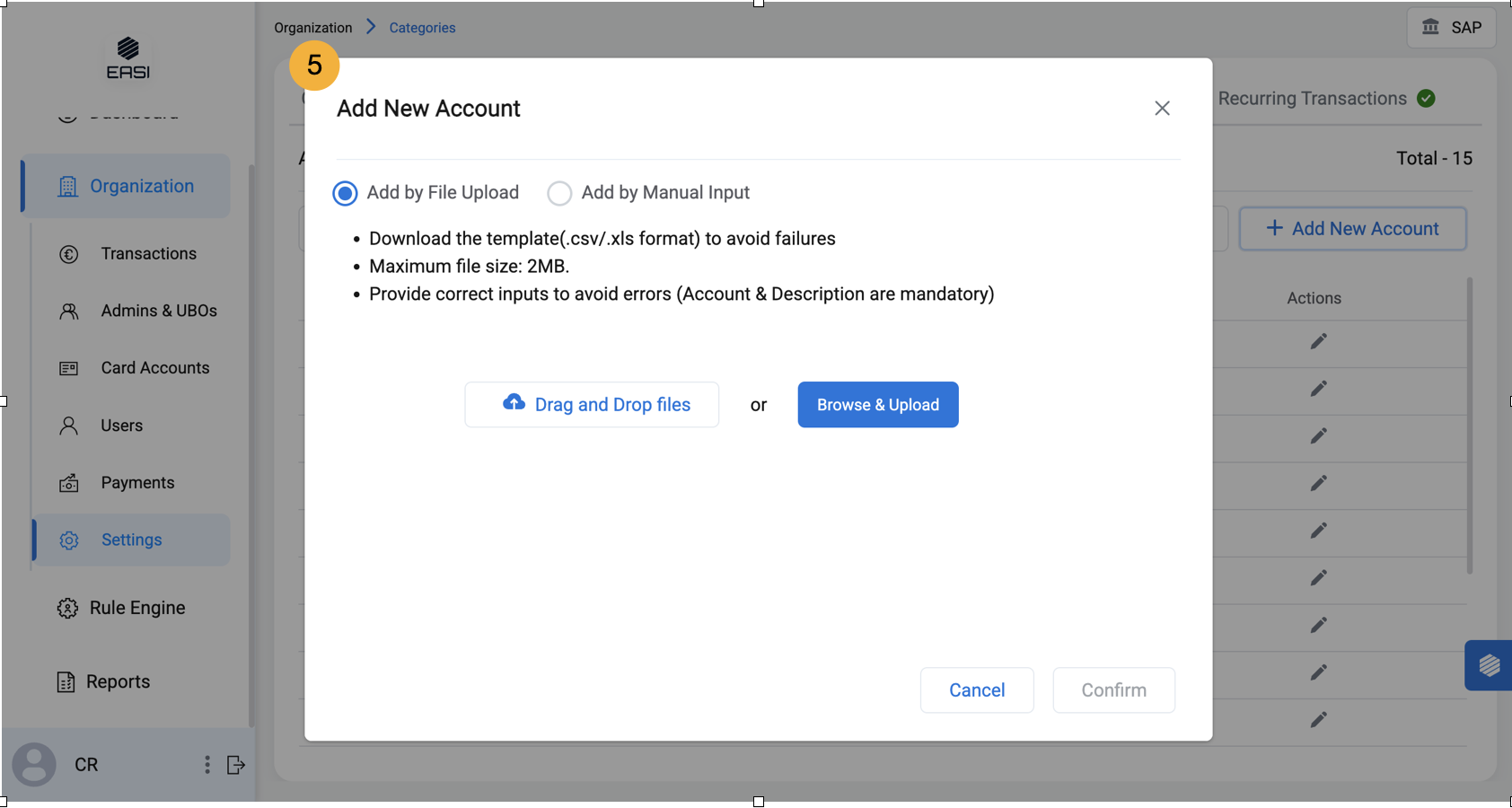Open the Settings sidebar item
Image resolution: width=1512 pixels, height=808 pixels.
pos(131,540)
